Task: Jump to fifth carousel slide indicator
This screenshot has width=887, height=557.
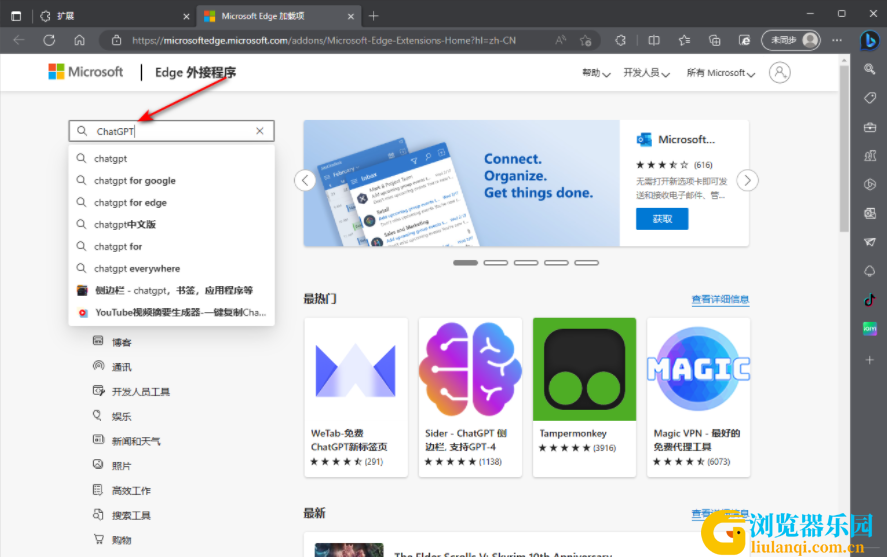Action: (586, 262)
